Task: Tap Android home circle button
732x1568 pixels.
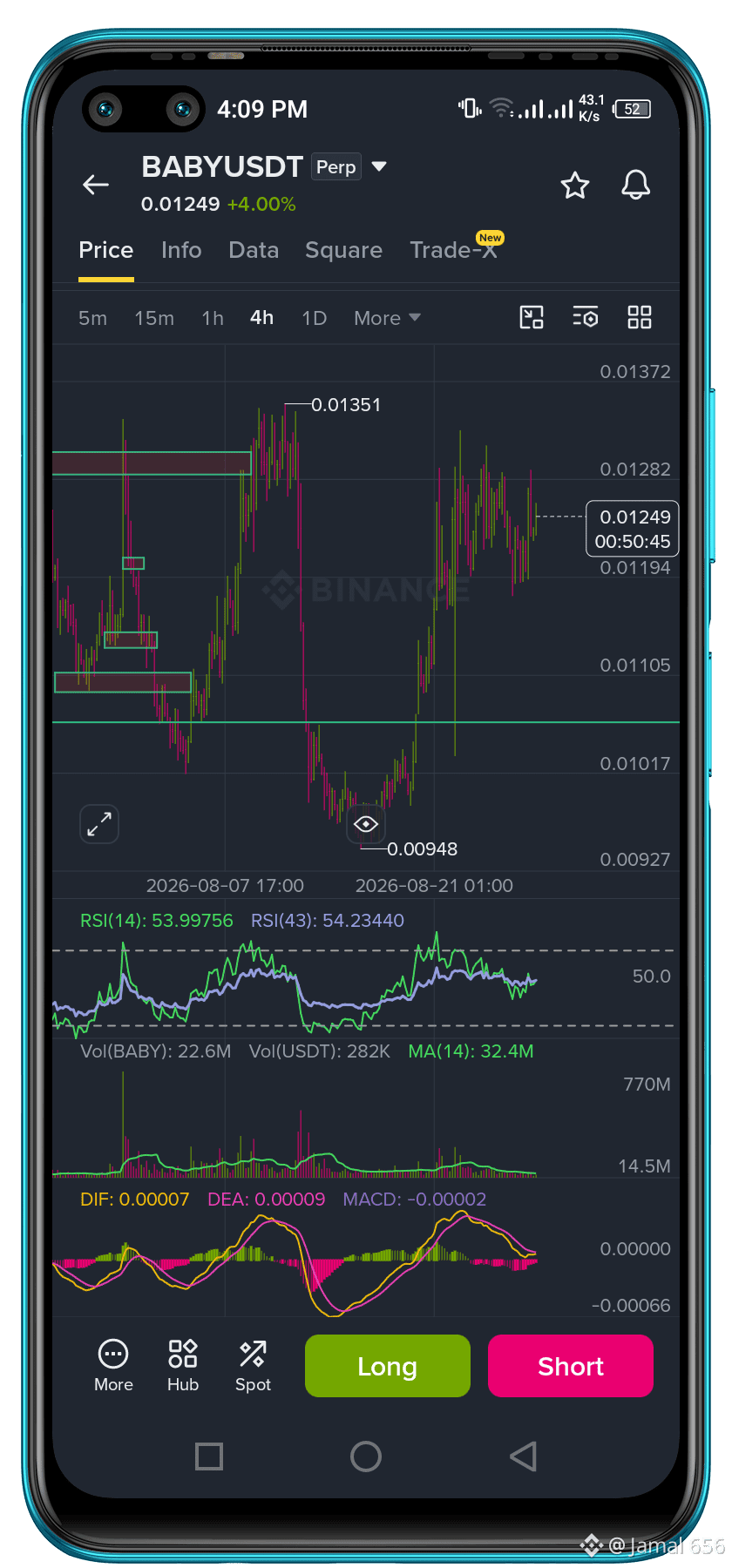Action: click(366, 1456)
